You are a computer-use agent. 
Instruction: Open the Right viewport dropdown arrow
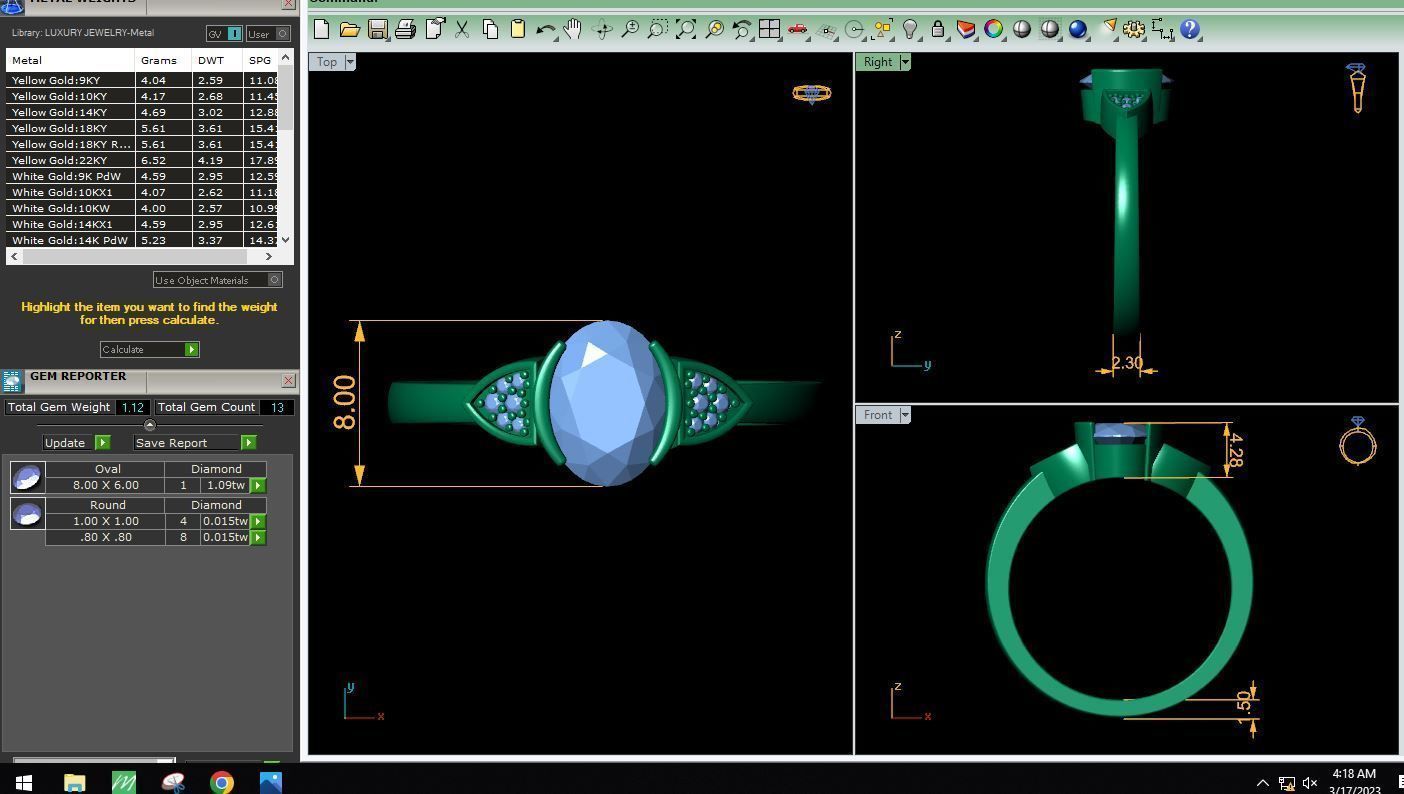(905, 62)
